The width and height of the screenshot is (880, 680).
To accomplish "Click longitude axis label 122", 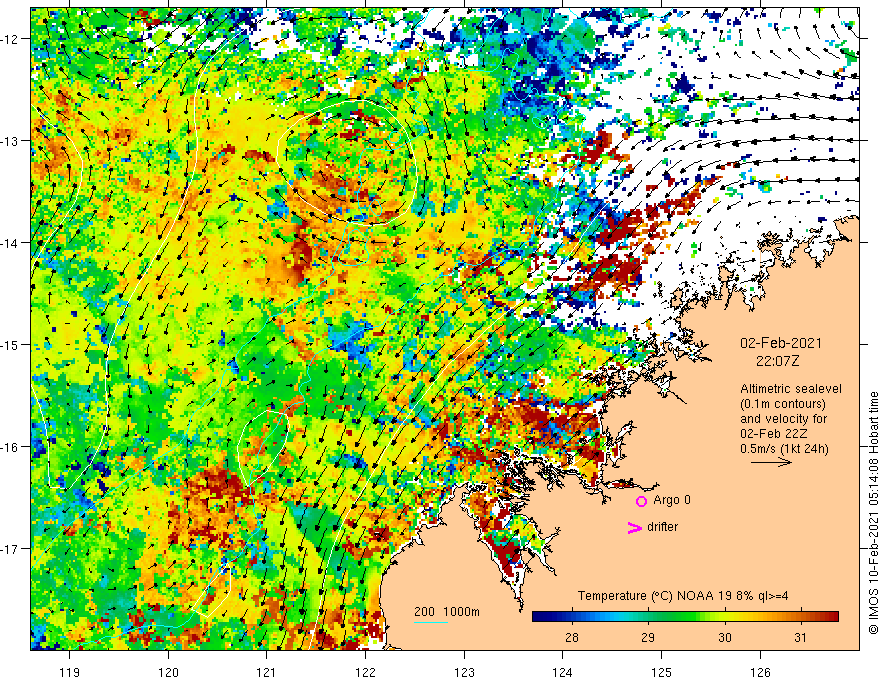I will point(365,672).
